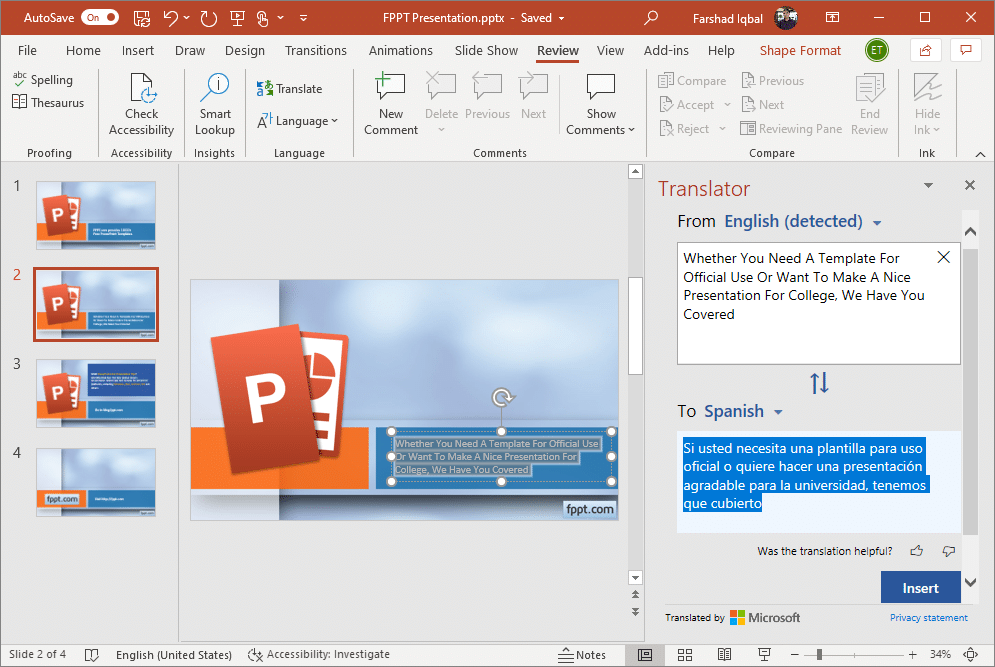Click the Translate button in ribbon
This screenshot has width=995, height=667.
click(x=289, y=89)
